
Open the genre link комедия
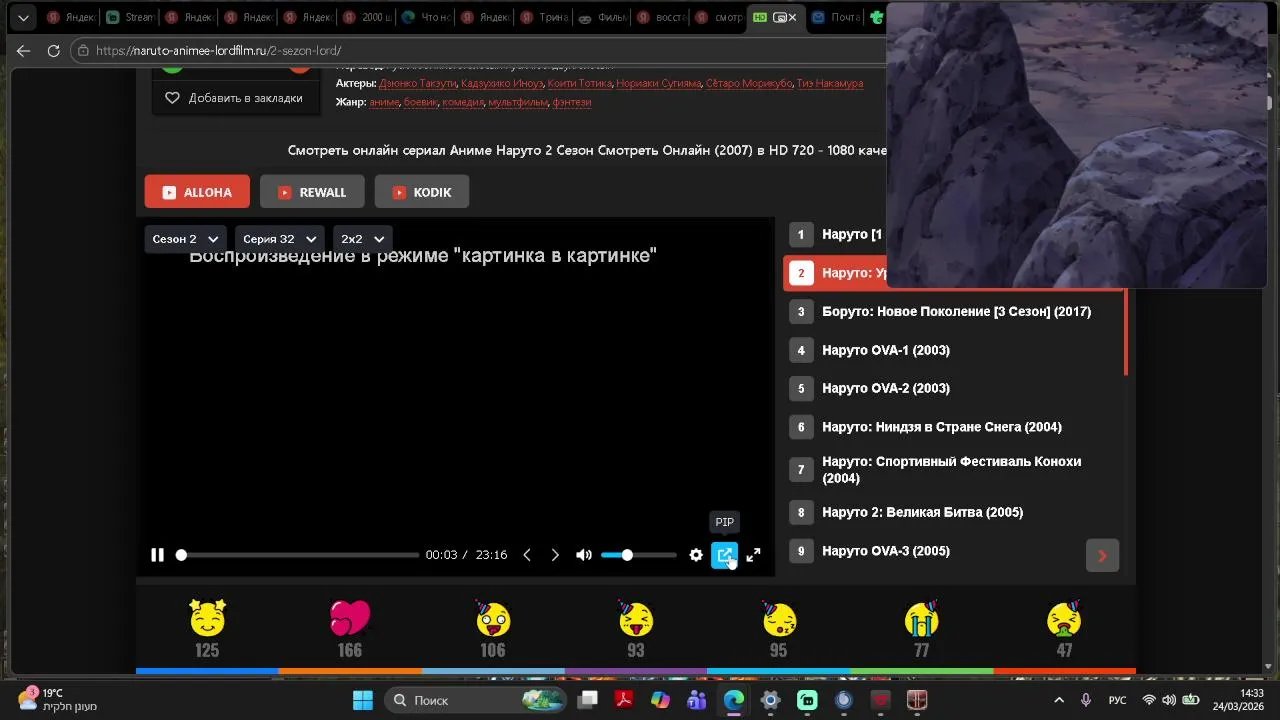click(463, 102)
